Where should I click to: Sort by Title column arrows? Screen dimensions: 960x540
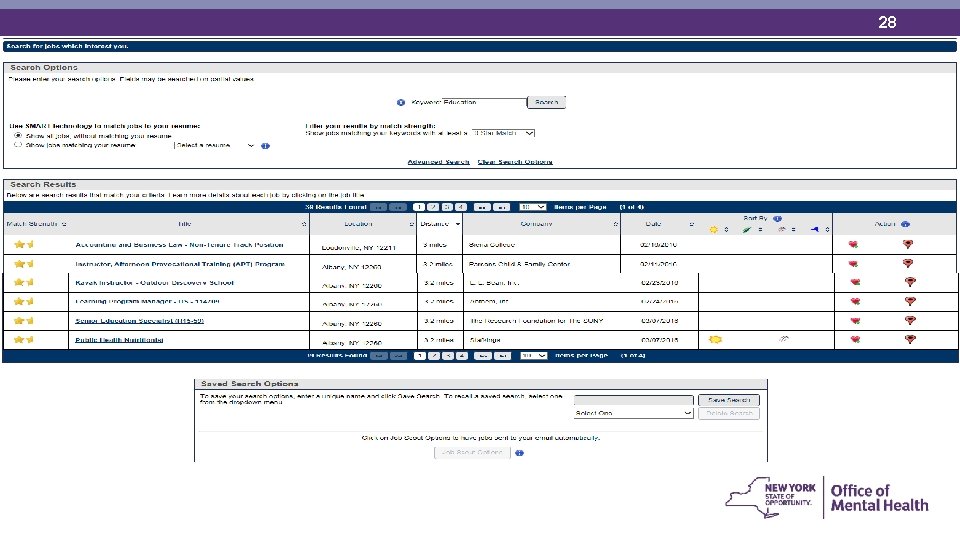[304, 225]
